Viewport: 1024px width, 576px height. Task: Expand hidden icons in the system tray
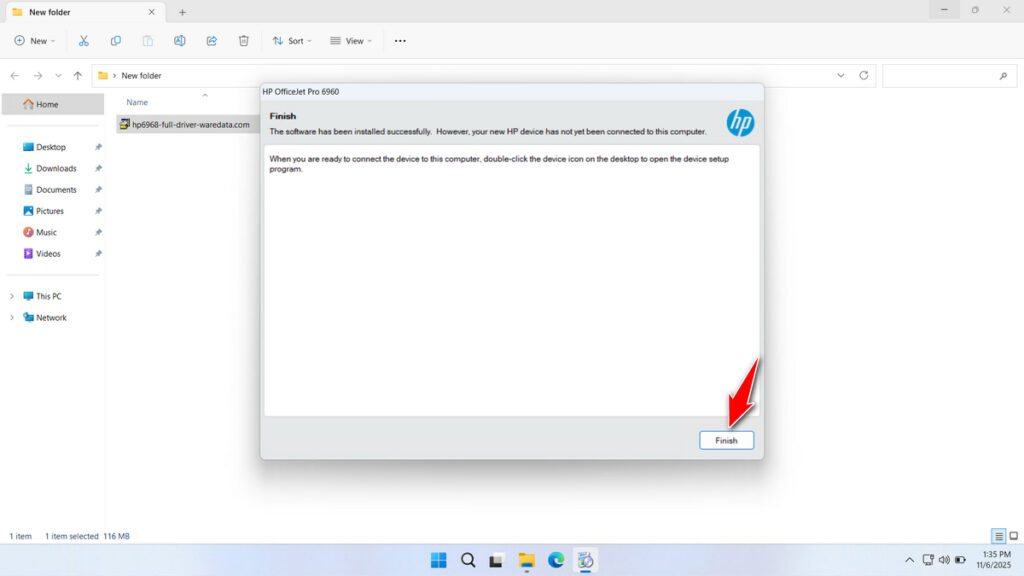(x=908, y=560)
